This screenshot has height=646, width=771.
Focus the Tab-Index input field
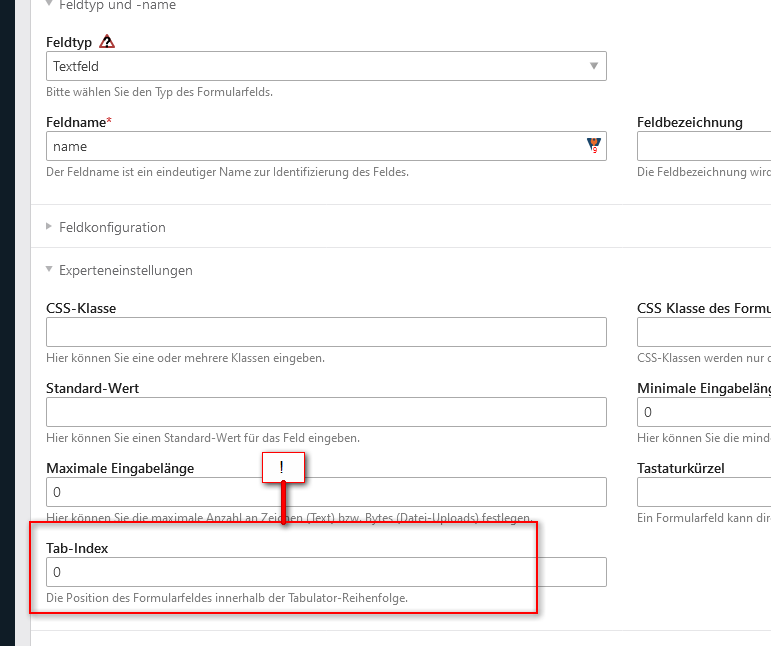(326, 572)
